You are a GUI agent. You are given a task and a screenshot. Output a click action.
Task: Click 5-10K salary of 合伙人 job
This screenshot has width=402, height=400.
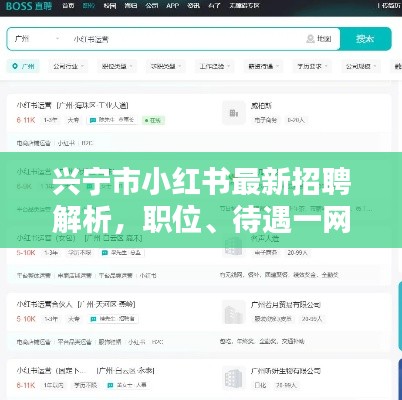(x=26, y=319)
